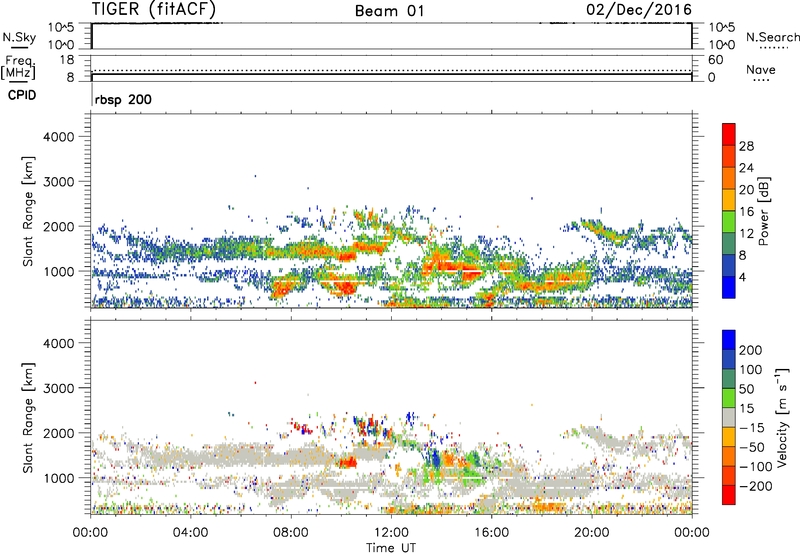
Task: Click the 'Nave' legend label
Action: coord(761,70)
